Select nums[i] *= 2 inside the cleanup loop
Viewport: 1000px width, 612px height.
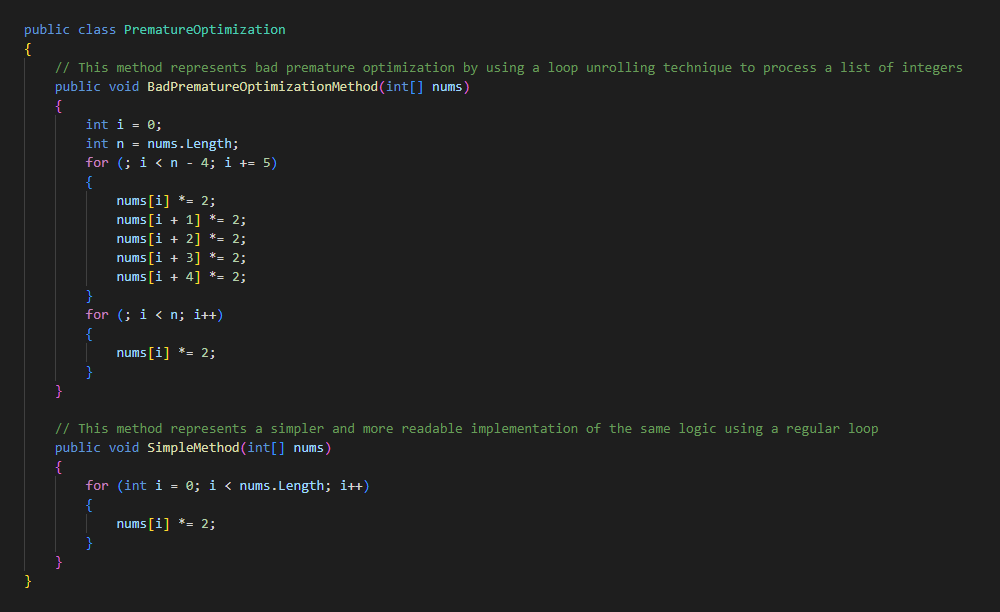pos(166,352)
